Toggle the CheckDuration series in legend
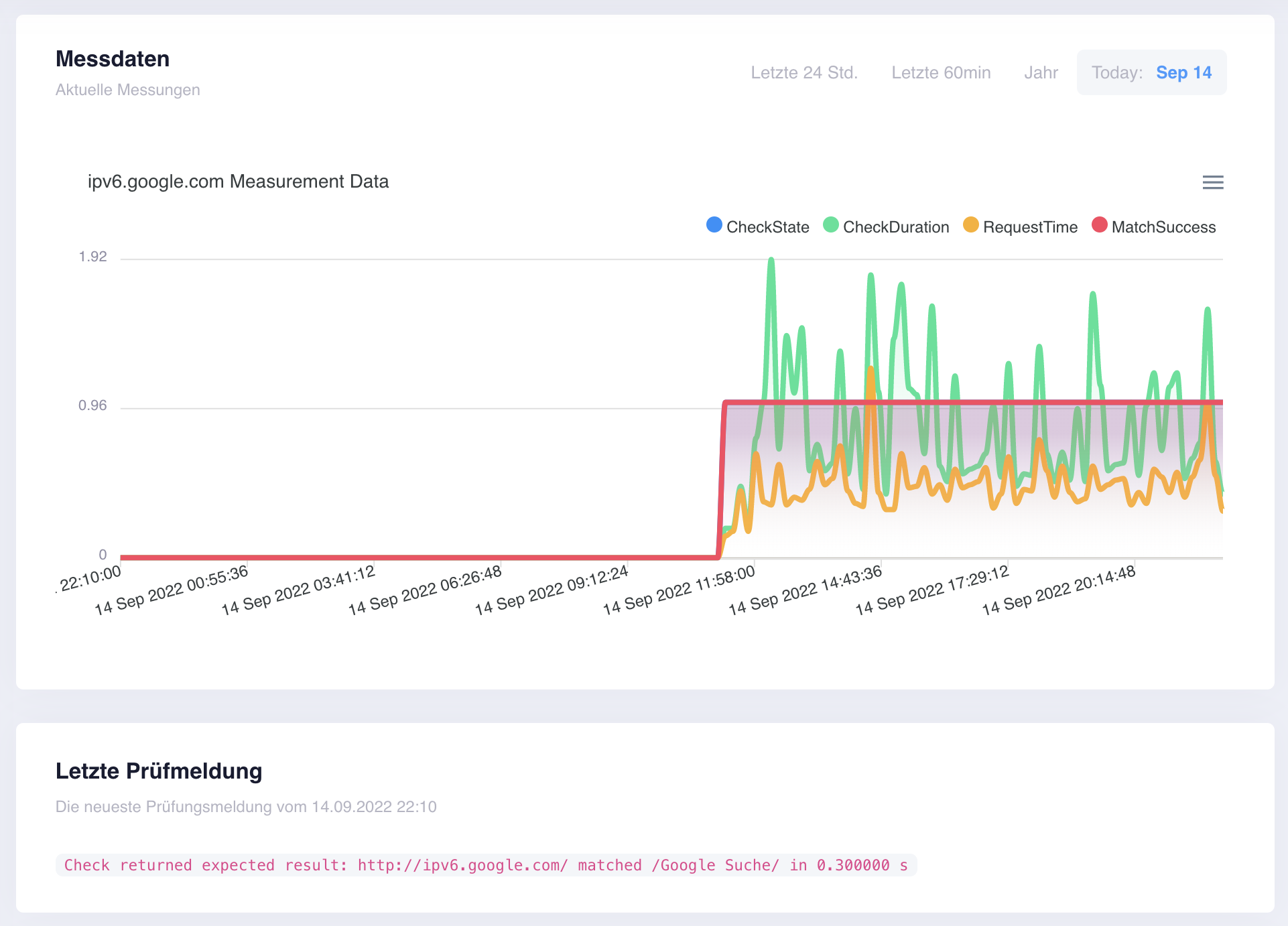 [886, 226]
